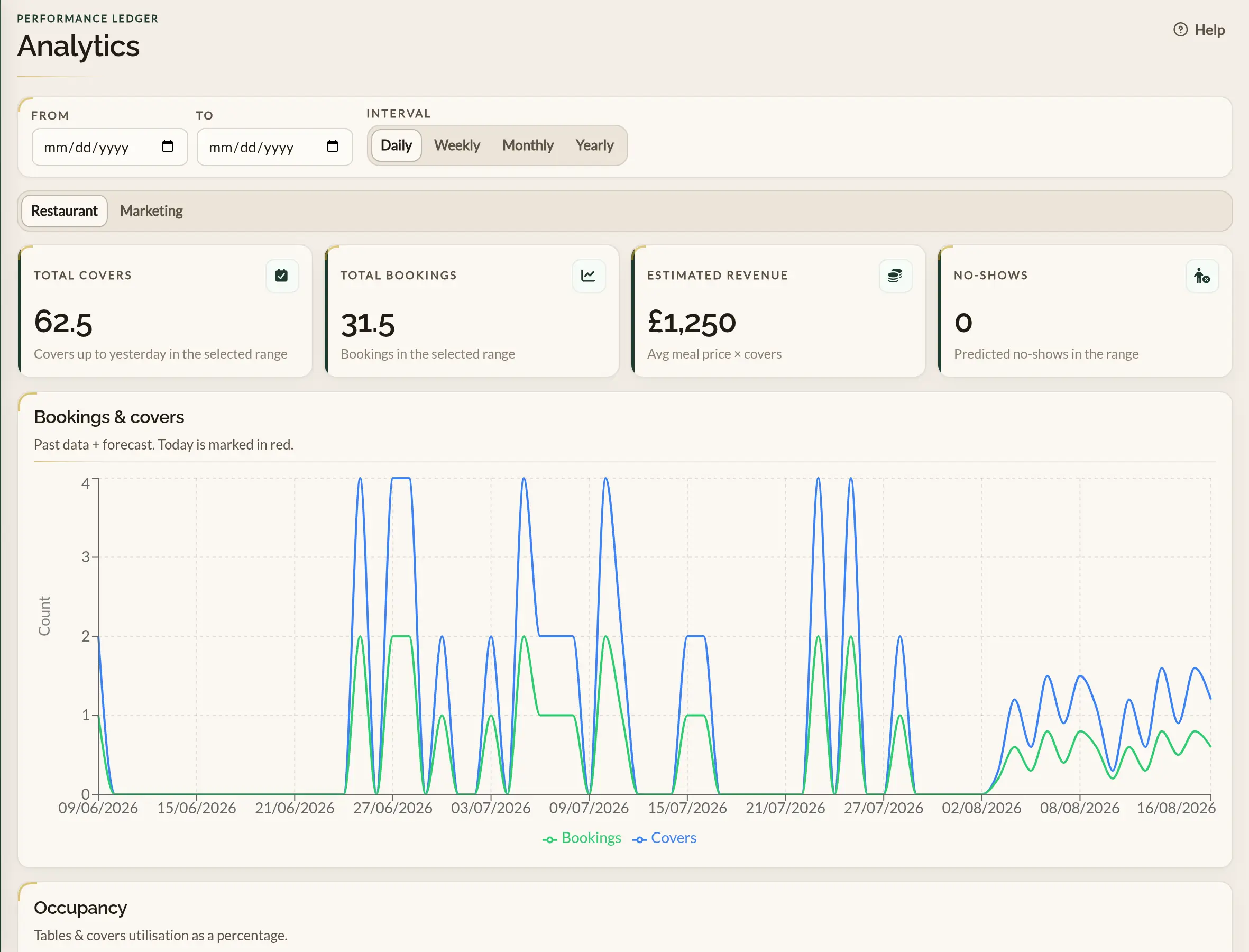Open the From date calendar picker icon
This screenshot has width=1249, height=952.
[x=167, y=147]
